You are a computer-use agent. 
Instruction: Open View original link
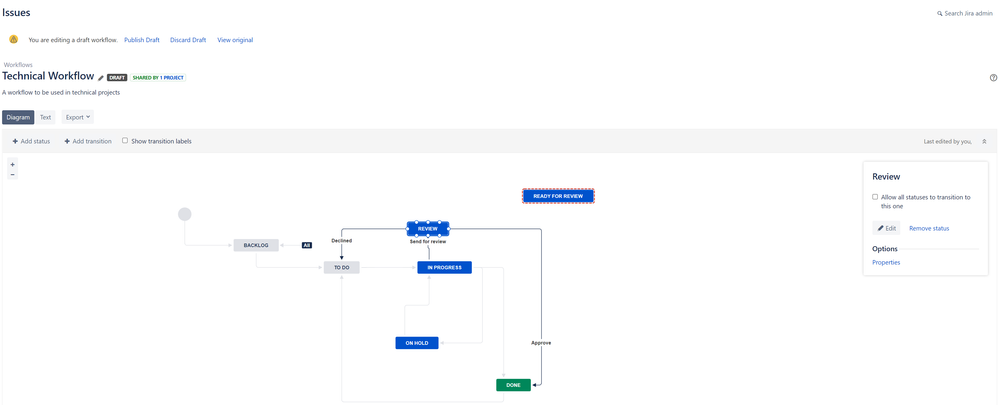coord(235,40)
